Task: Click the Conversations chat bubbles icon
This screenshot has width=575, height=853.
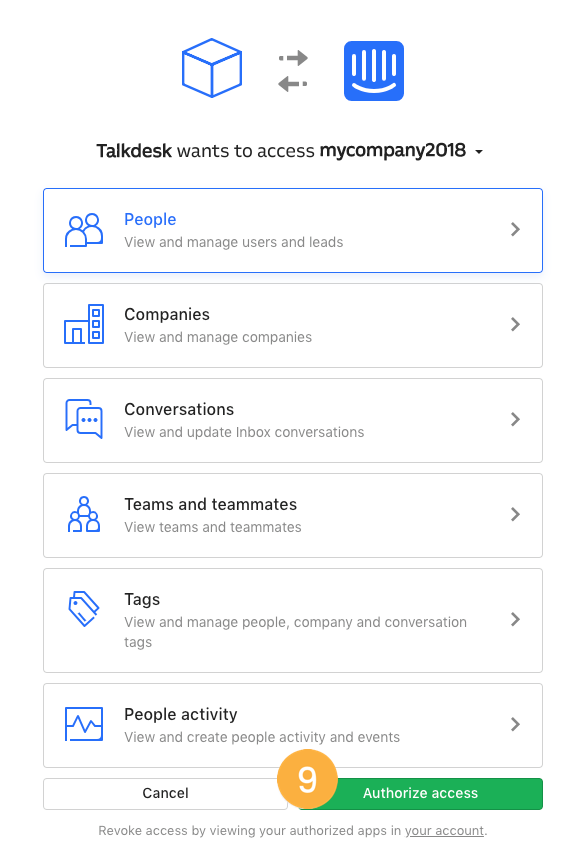Action: 84,419
